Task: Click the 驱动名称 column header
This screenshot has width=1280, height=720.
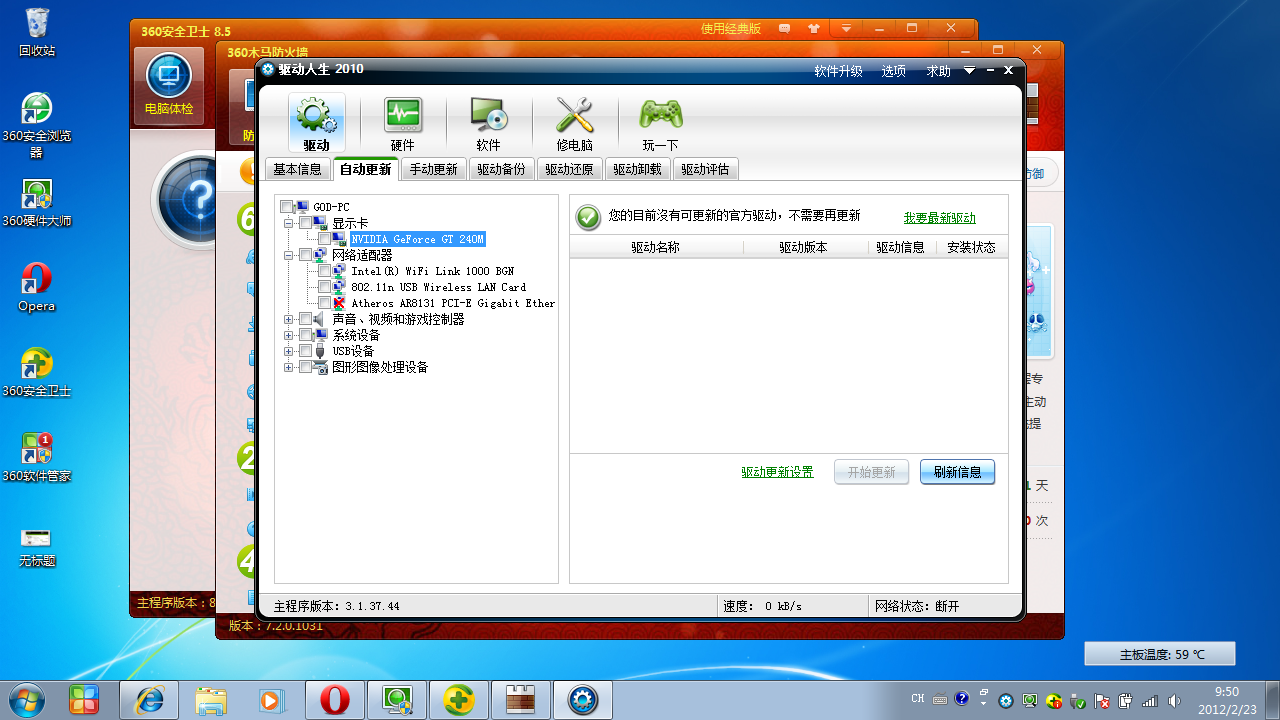Action: (656, 247)
